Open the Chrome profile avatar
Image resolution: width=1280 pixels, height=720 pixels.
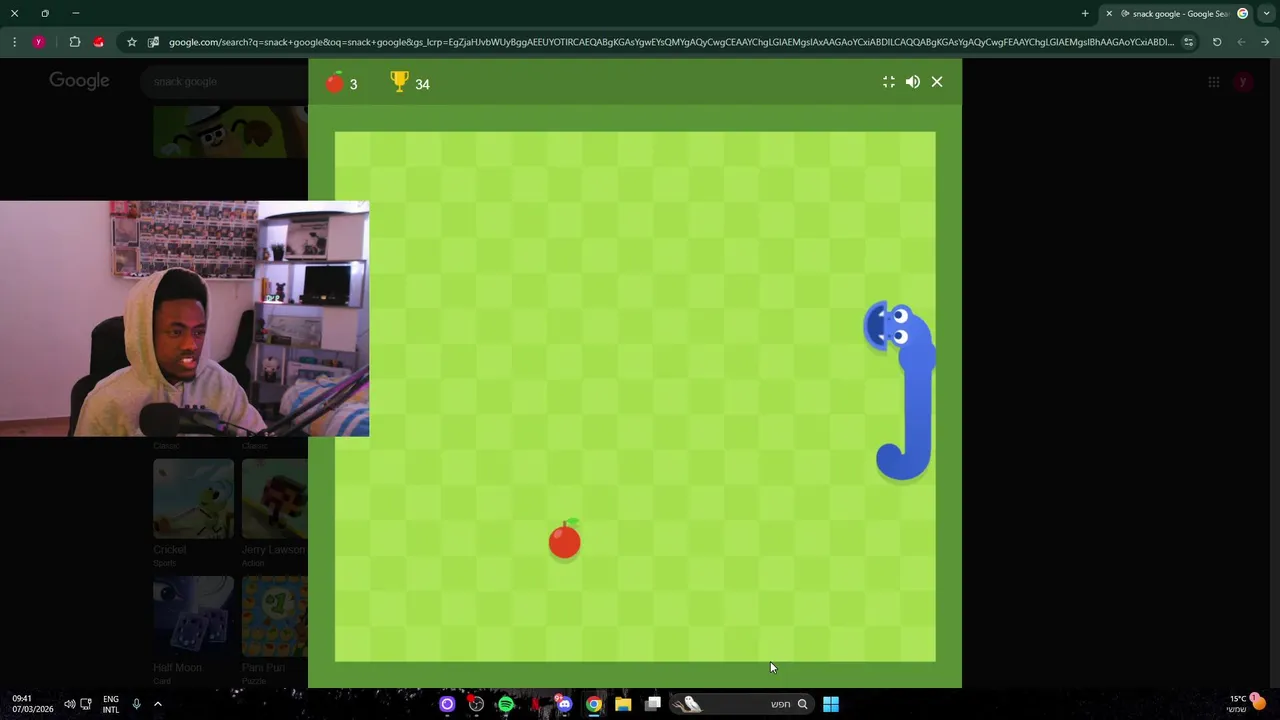pos(39,42)
